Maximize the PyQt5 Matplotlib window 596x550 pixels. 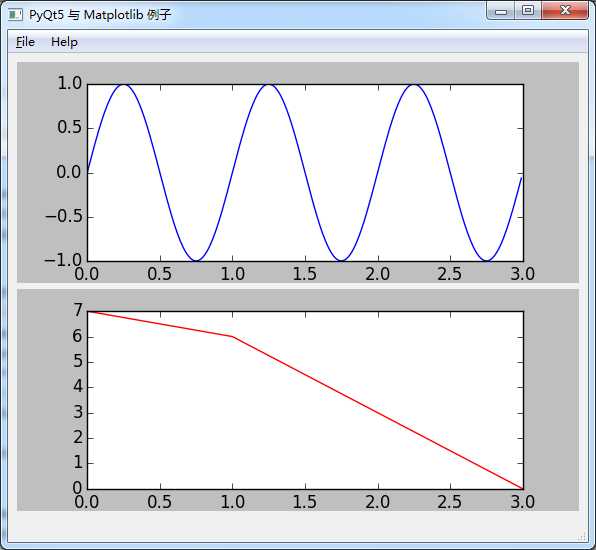click(528, 11)
